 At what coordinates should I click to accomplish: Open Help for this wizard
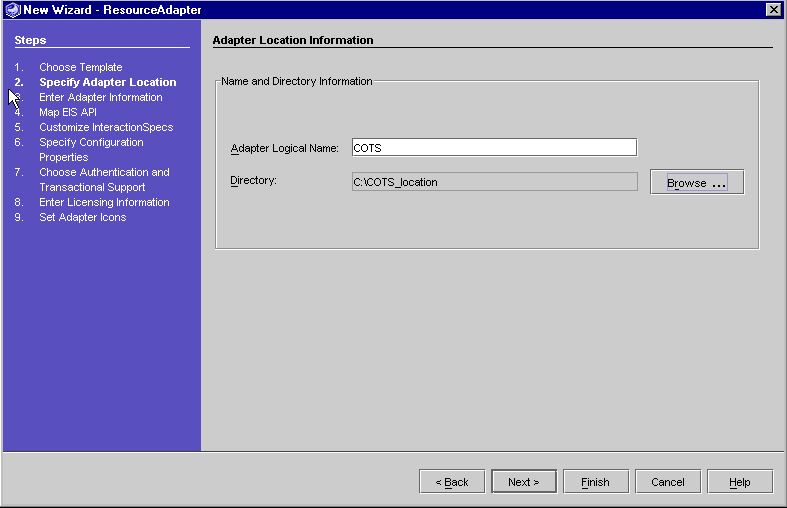740,482
